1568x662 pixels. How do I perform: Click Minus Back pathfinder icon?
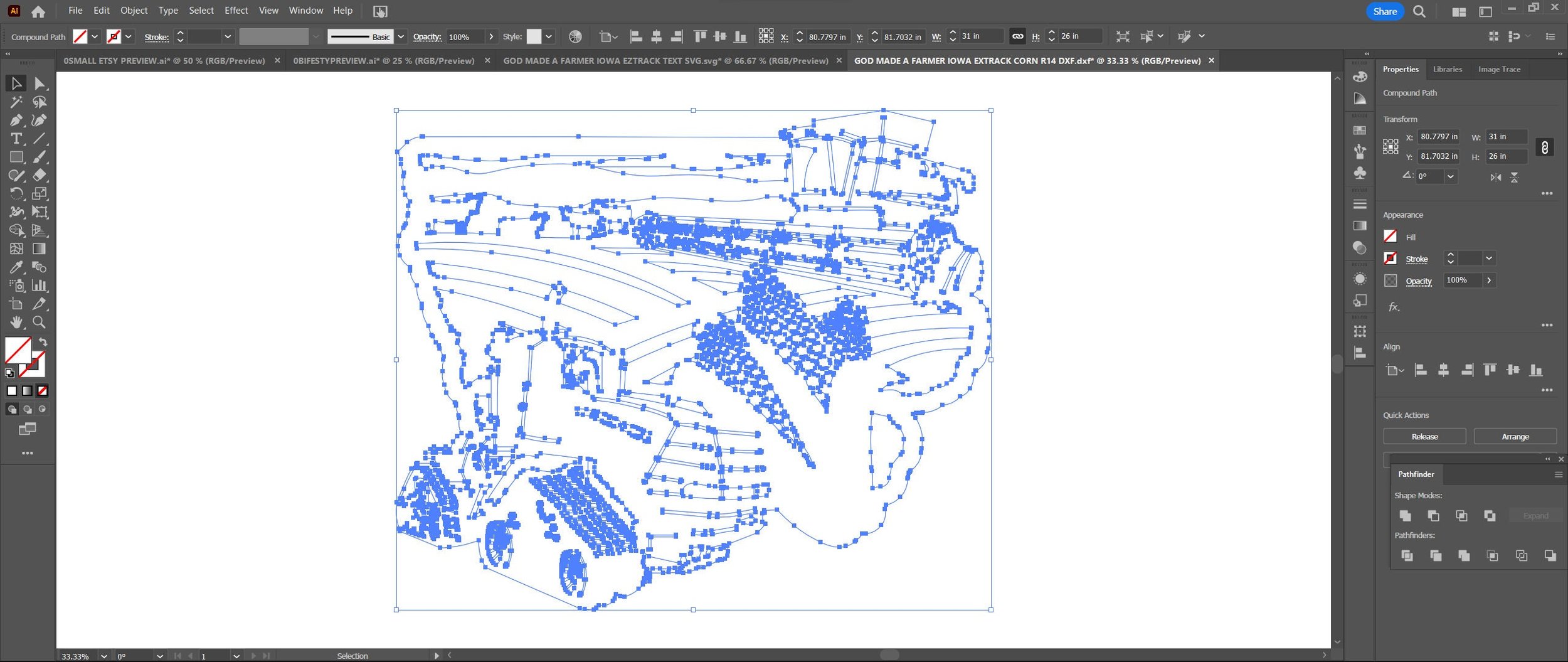click(1550, 555)
